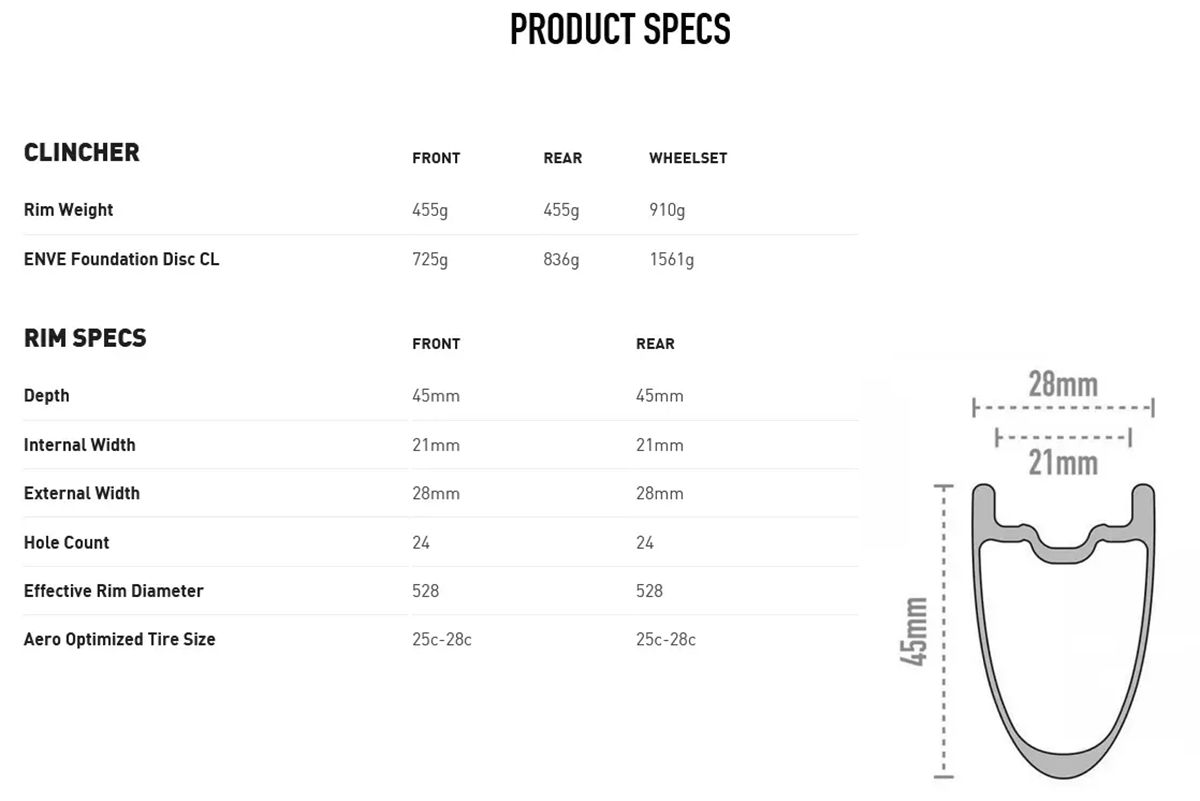Screen dimensions: 1200x801
Task: Click the Depth row label
Action: click(46, 396)
